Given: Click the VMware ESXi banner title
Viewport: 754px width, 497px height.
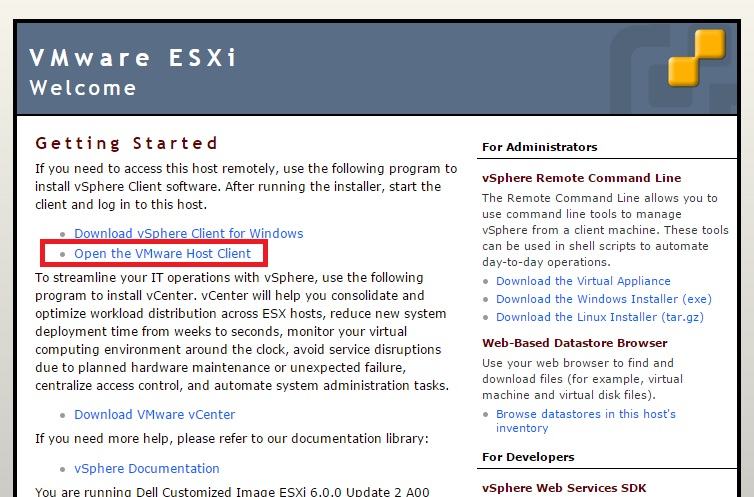Looking at the screenshot, I should point(133,58).
